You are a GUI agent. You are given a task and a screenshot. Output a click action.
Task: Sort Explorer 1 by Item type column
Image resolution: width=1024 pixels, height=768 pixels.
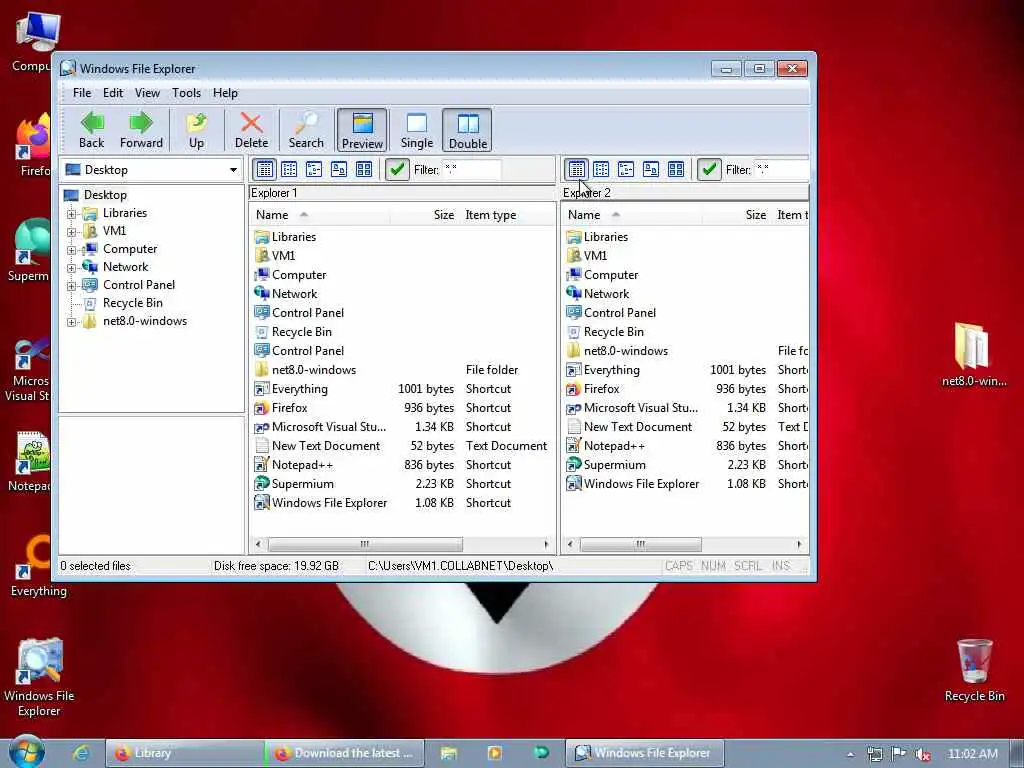(x=506, y=215)
